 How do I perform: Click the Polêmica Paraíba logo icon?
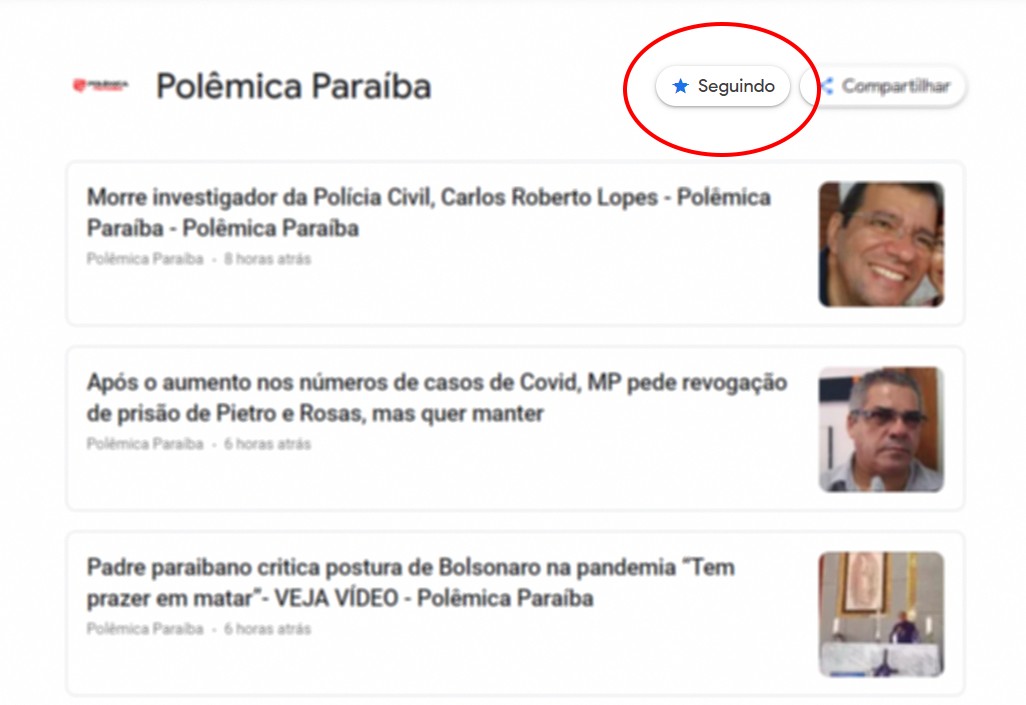(x=100, y=86)
